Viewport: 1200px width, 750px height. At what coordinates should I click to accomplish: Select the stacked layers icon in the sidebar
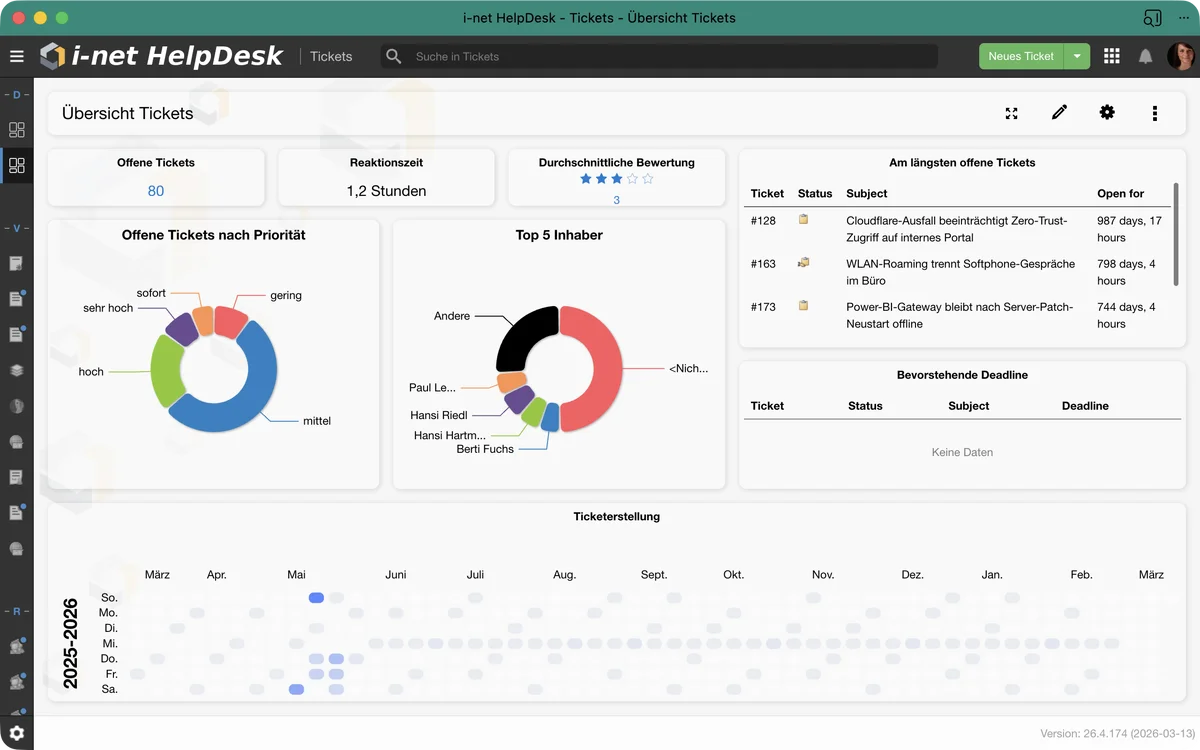[16, 369]
